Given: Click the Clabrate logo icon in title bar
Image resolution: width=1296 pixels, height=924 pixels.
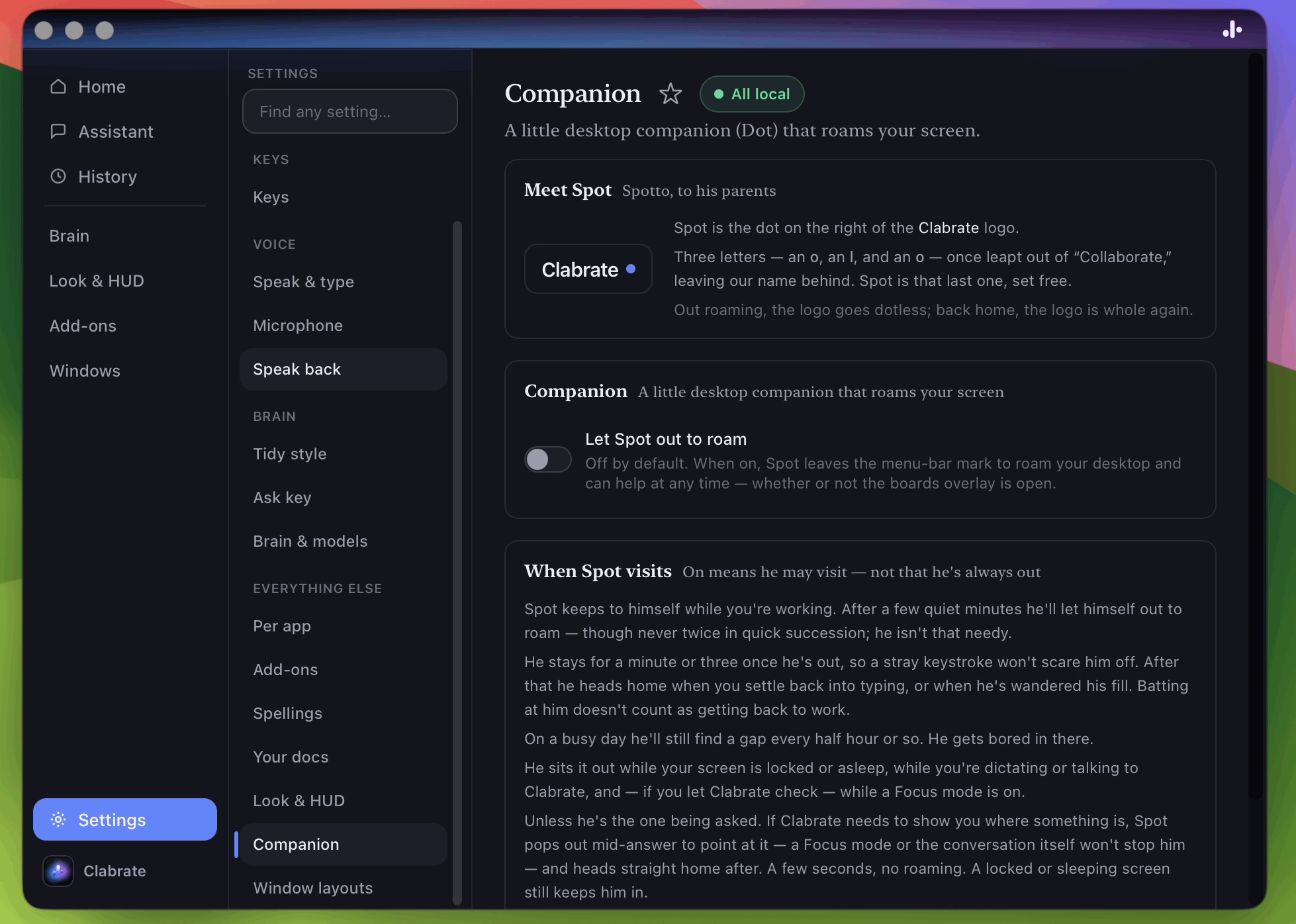Looking at the screenshot, I should coord(1232,30).
